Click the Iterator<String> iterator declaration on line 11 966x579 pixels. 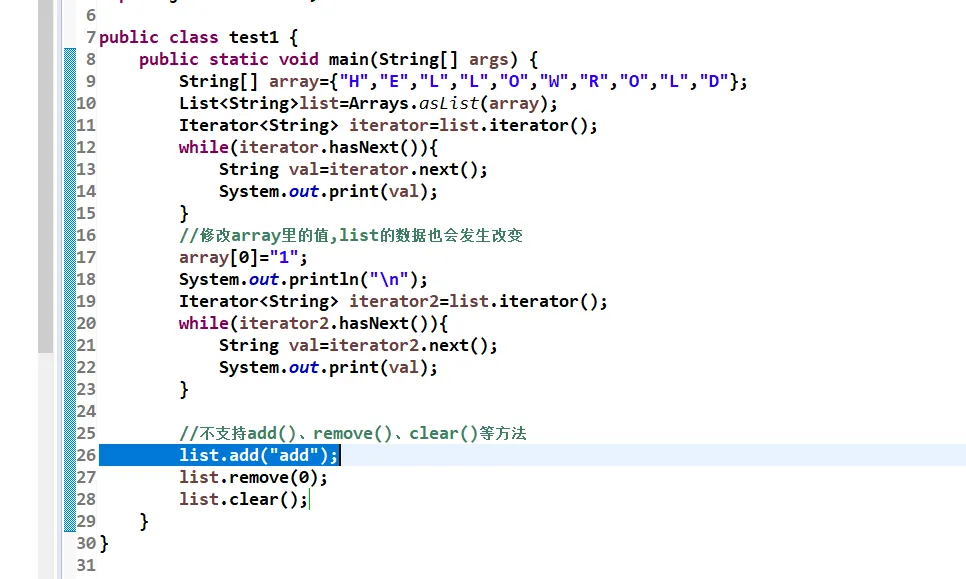(x=388, y=126)
